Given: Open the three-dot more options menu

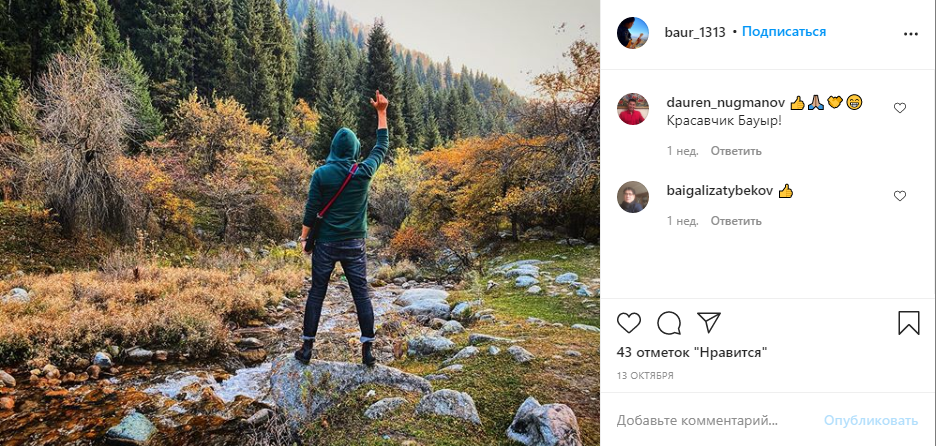Looking at the screenshot, I should [910, 33].
